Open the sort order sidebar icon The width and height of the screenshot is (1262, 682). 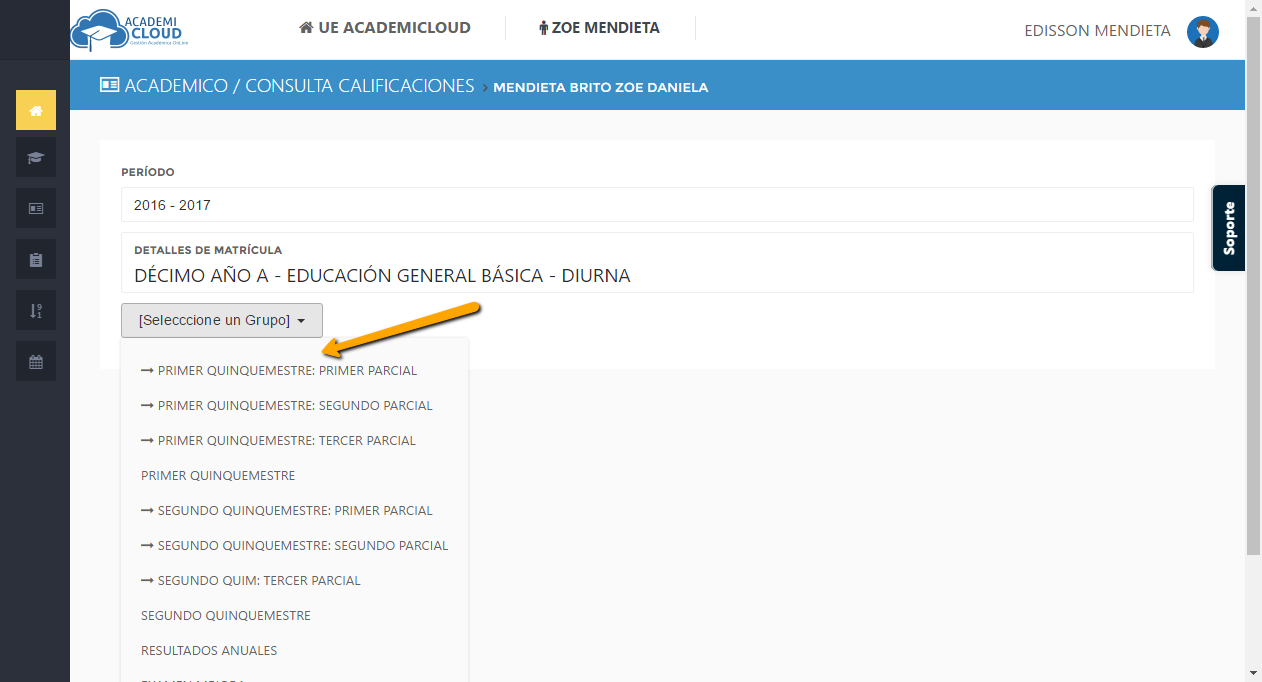pos(36,310)
